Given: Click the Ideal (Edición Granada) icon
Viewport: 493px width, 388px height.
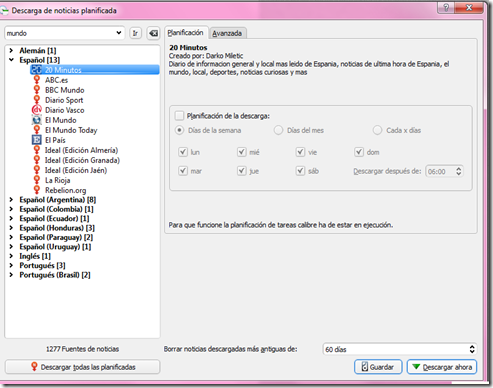Looking at the screenshot, I should click(37, 160).
